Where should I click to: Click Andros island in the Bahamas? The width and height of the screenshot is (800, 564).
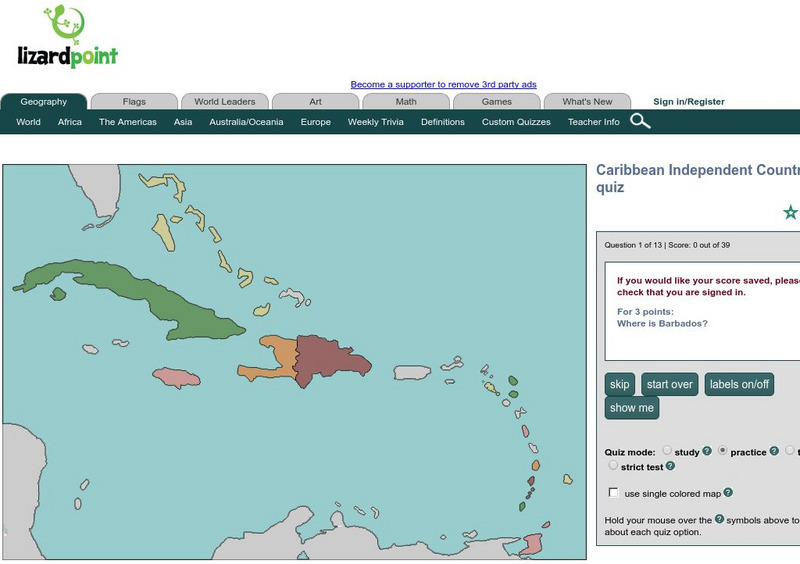164,232
